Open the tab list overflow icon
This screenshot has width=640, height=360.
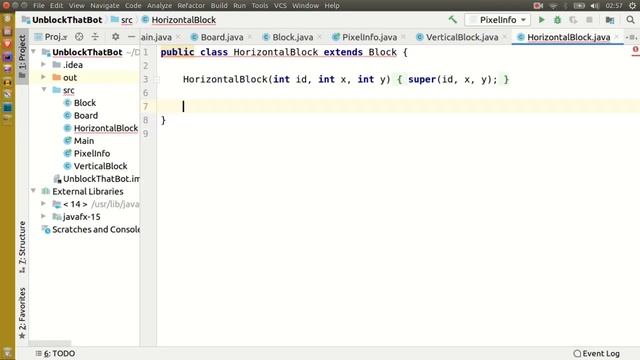point(631,37)
